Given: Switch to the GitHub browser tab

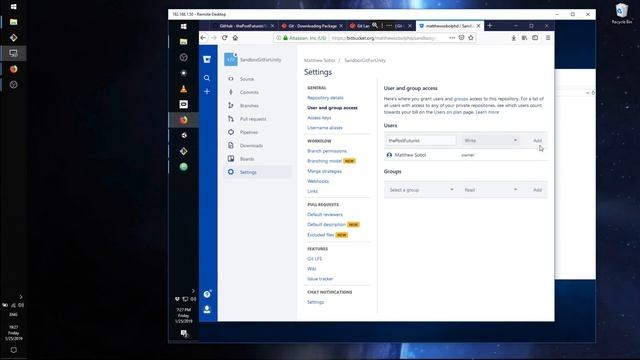Looking at the screenshot, I should [243, 26].
